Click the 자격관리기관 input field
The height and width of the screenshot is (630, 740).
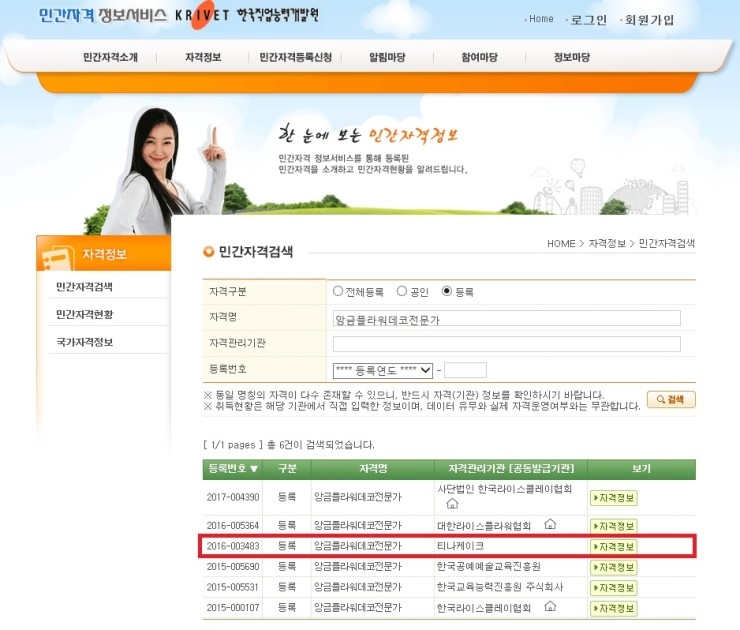tap(506, 344)
